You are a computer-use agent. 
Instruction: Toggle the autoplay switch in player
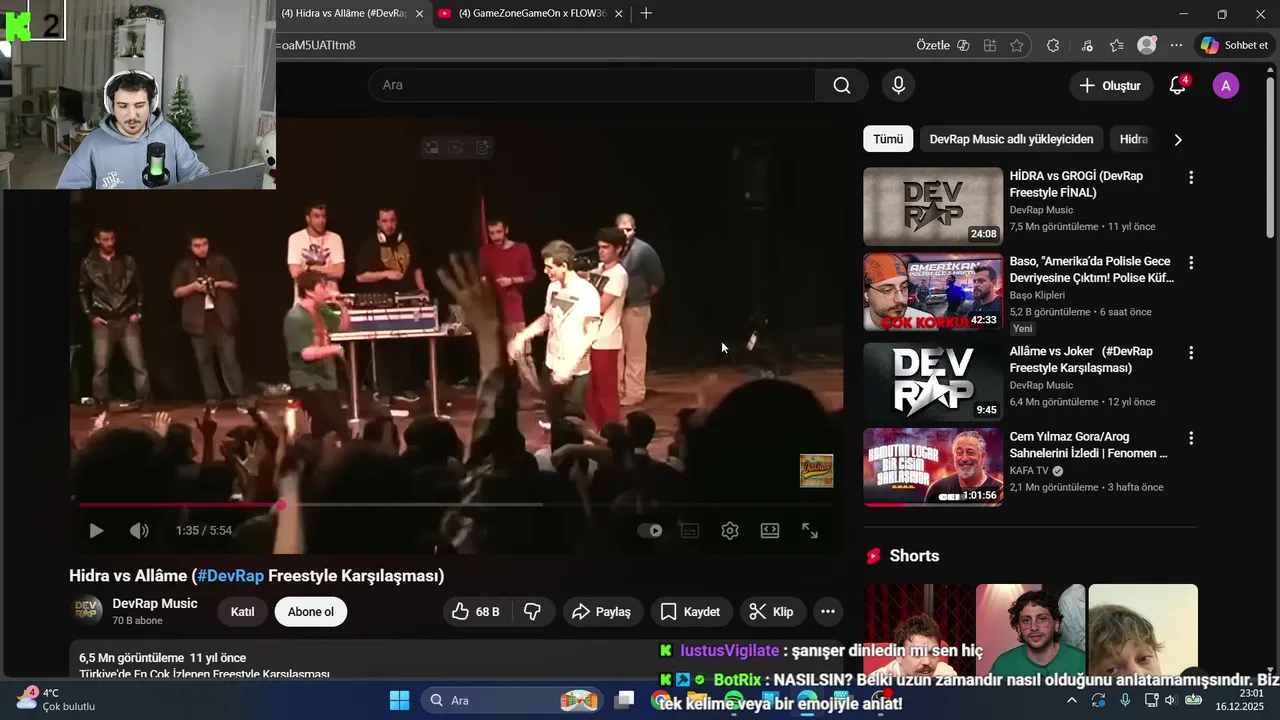650,531
